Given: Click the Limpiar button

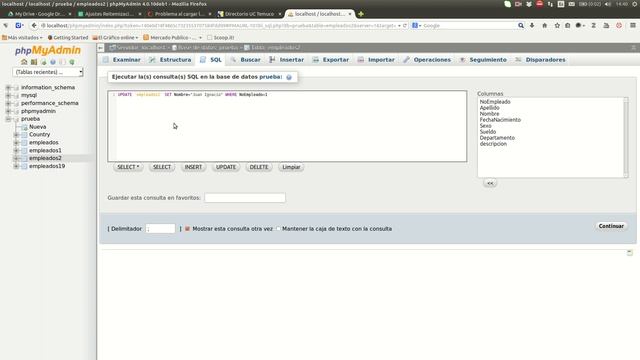Looking at the screenshot, I should tap(291, 167).
